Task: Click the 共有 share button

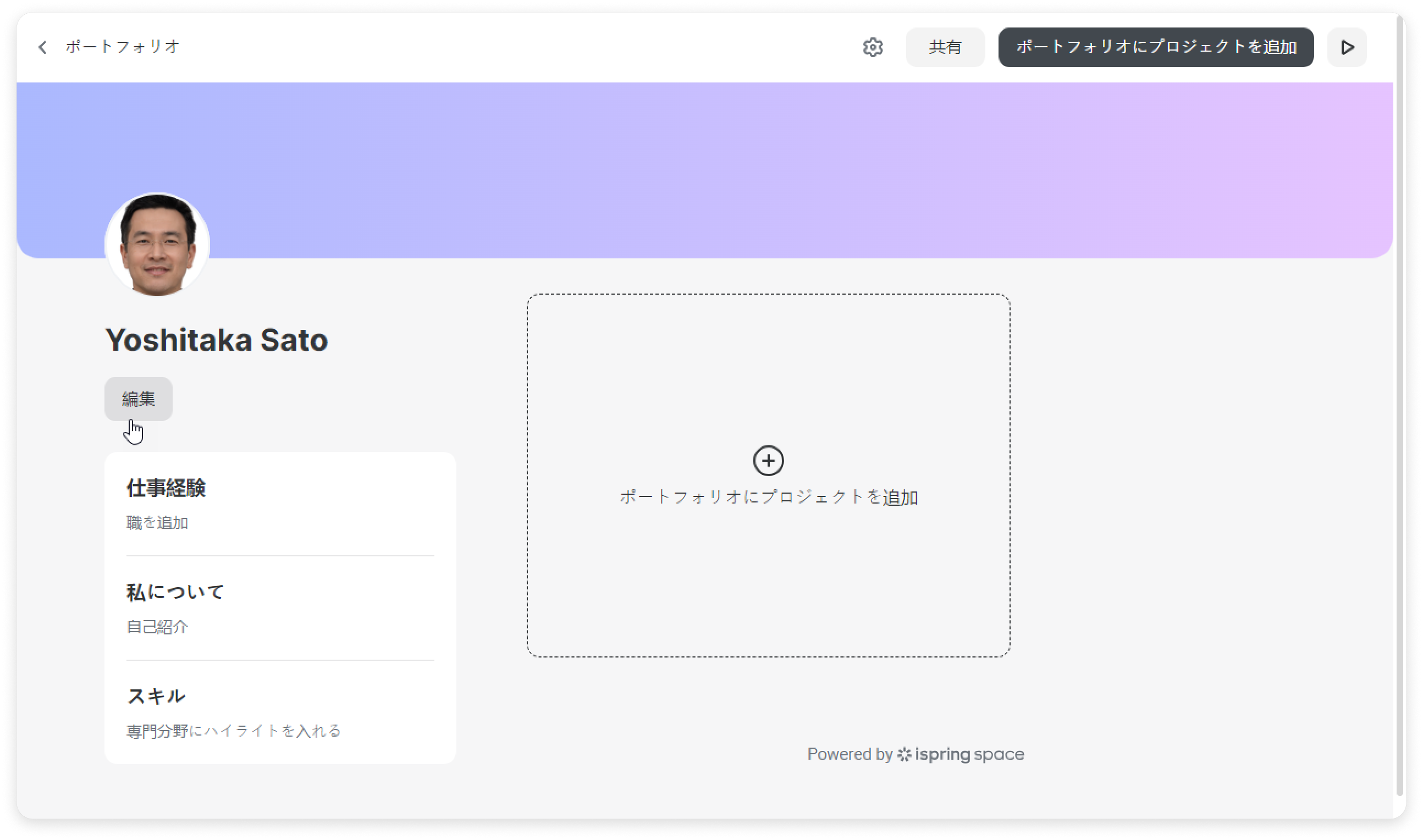Action: [x=945, y=47]
